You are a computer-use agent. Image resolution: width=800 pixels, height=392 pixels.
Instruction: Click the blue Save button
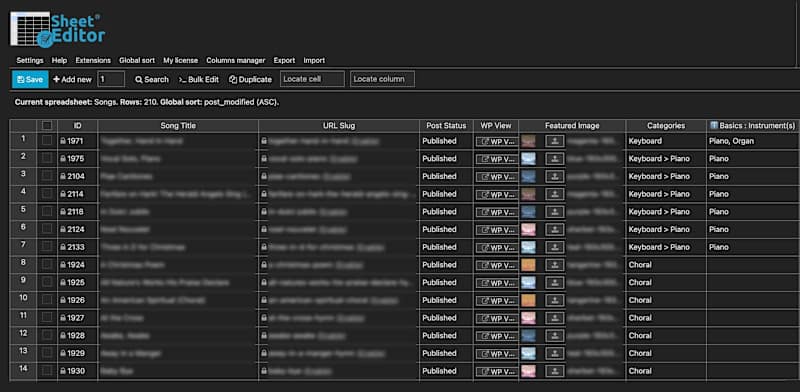tap(30, 80)
